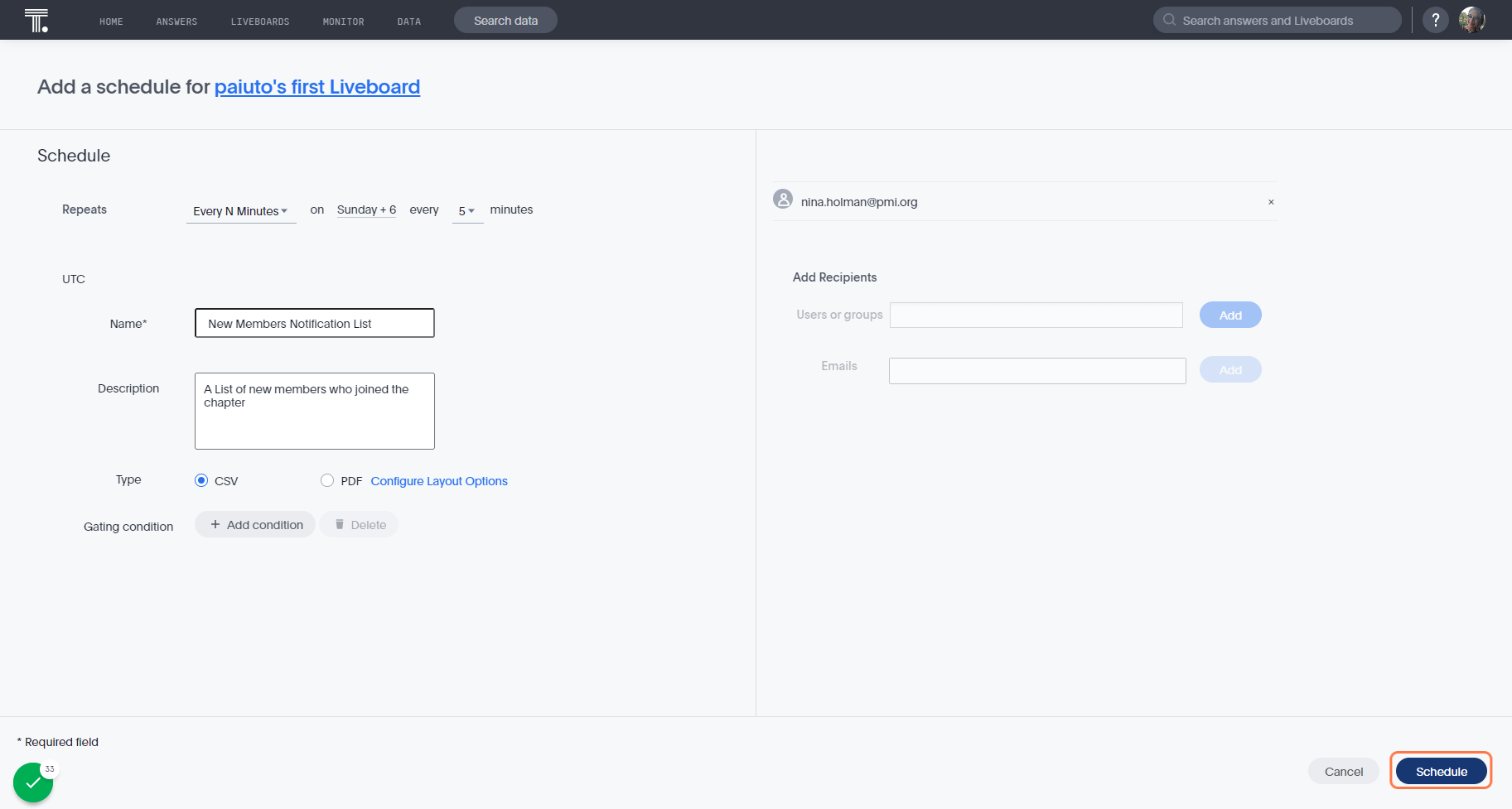
Task: Go to the HOME menu
Action: tap(111, 22)
